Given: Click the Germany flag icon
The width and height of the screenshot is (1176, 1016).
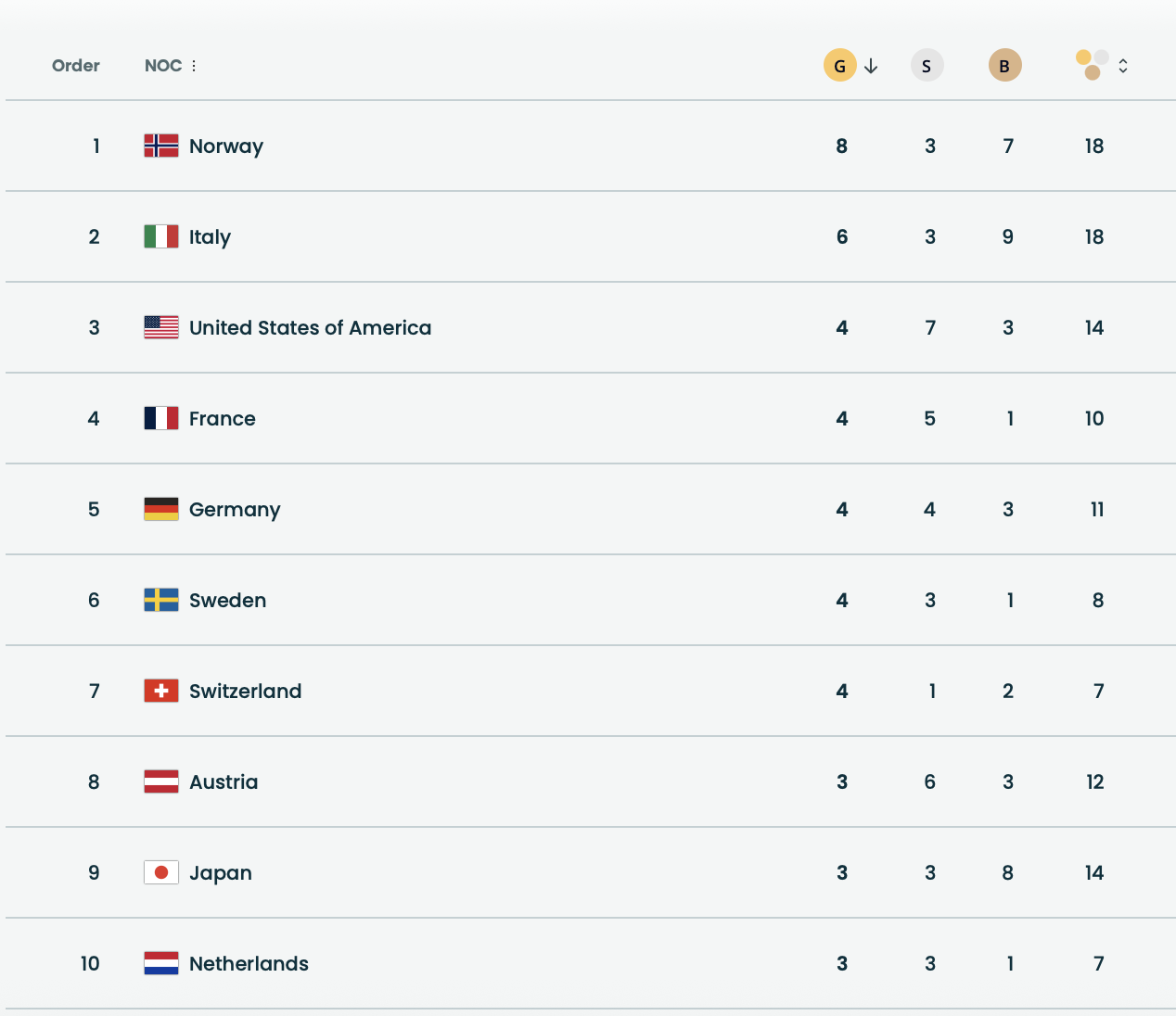Looking at the screenshot, I should click(161, 509).
